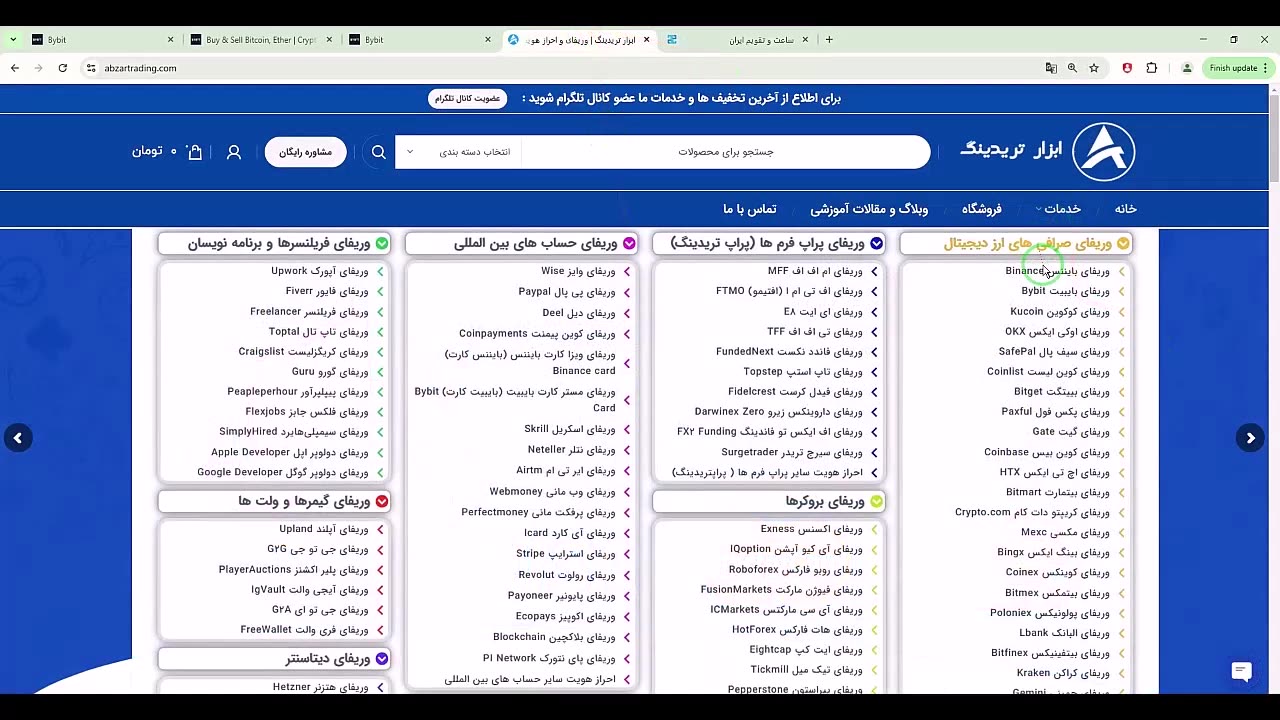Open the browser zoom icon

click(x=1072, y=68)
